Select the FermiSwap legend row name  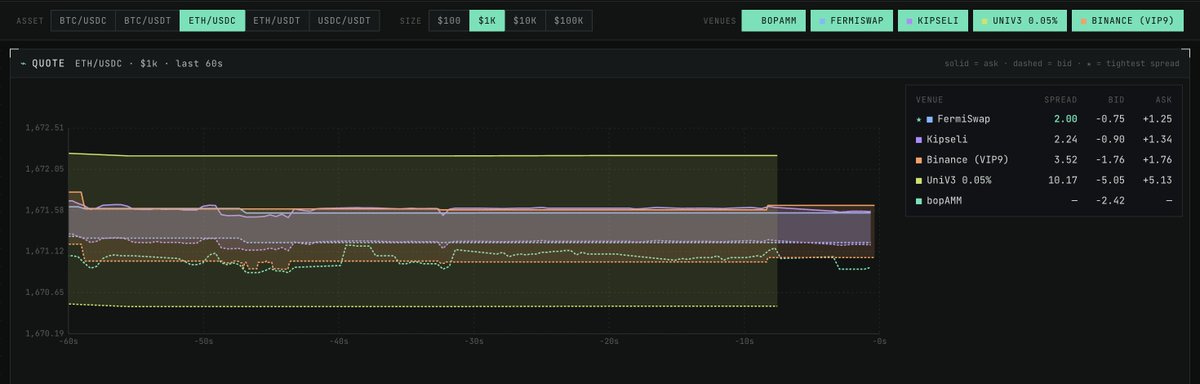click(x=965, y=119)
